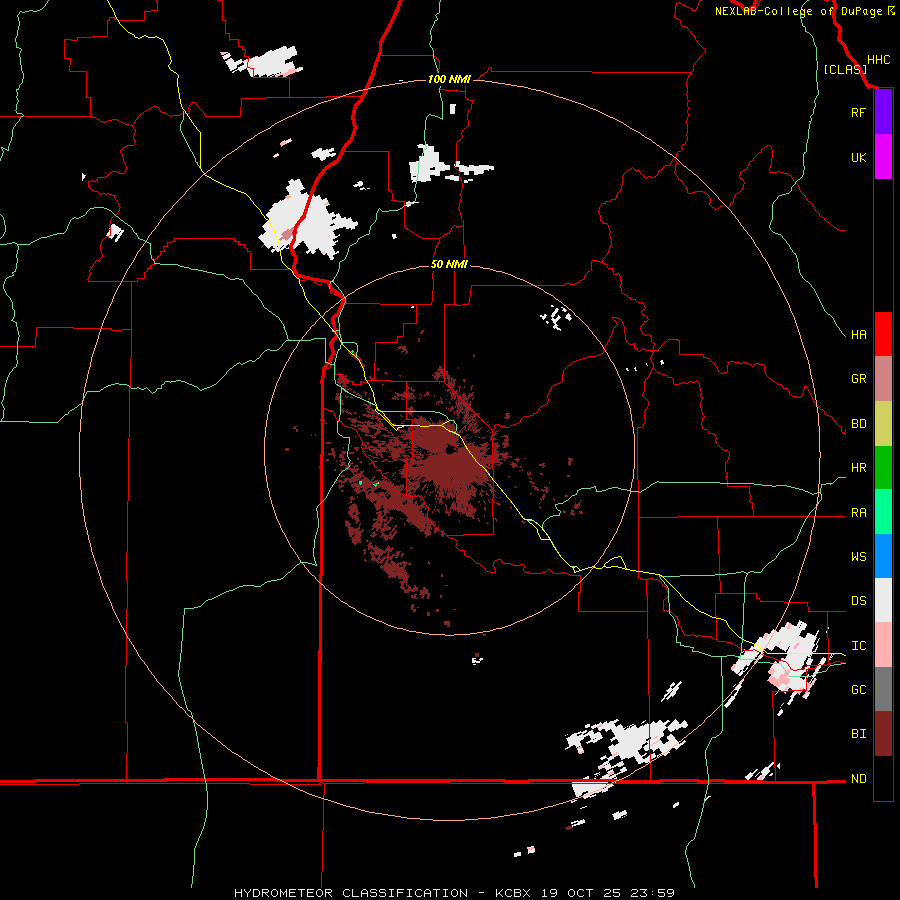The image size is (900, 900).
Task: Click the purple RF legend color swatch
Action: (x=883, y=112)
